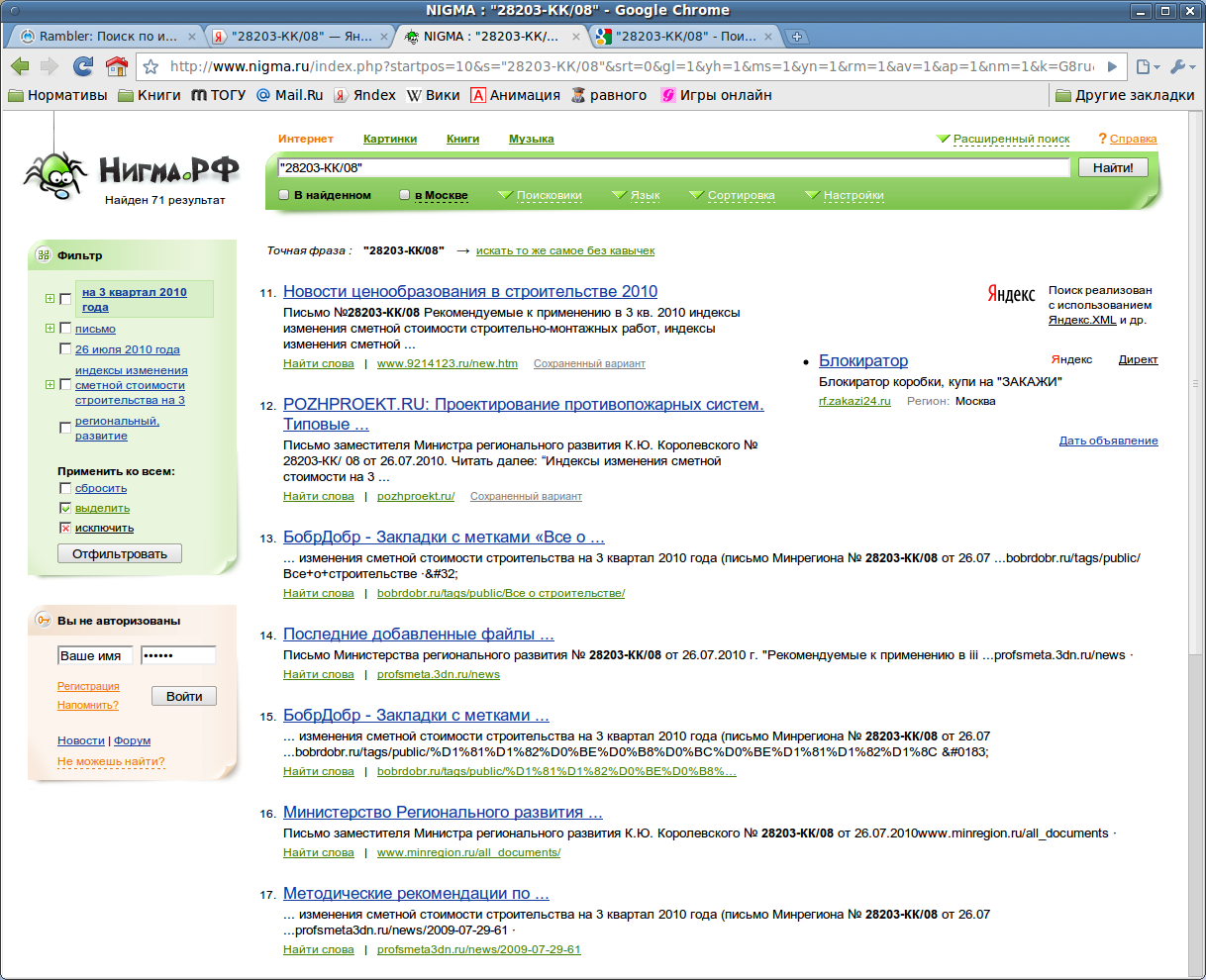Open the Поисковики dropdown
This screenshot has width=1206, height=980.
pyautogui.click(x=540, y=195)
